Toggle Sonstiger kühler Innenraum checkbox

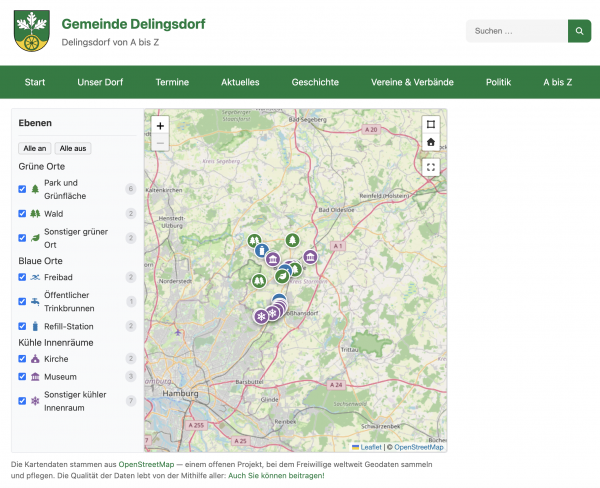(22, 401)
